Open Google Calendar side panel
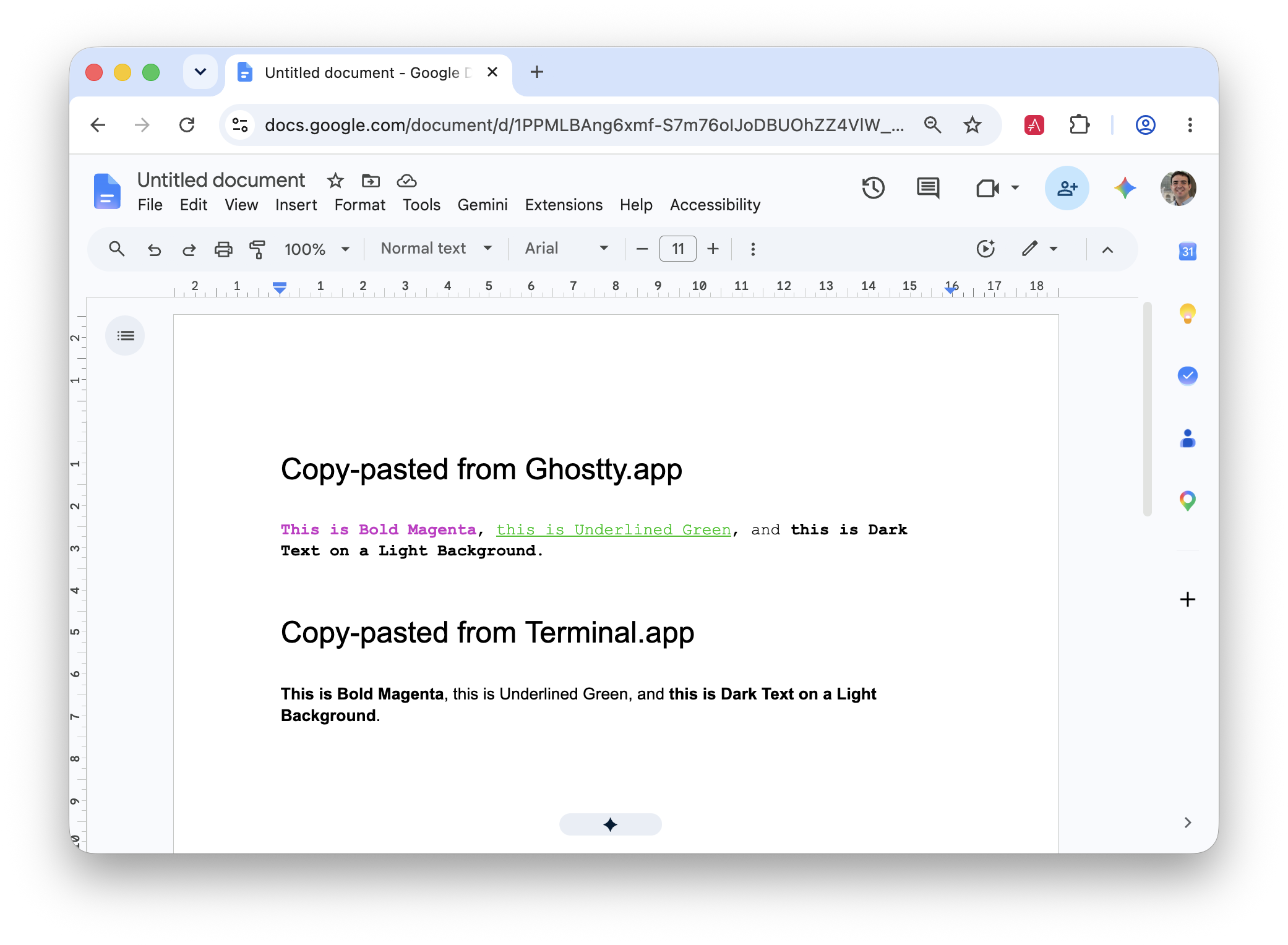The image size is (1288, 945). [1187, 251]
